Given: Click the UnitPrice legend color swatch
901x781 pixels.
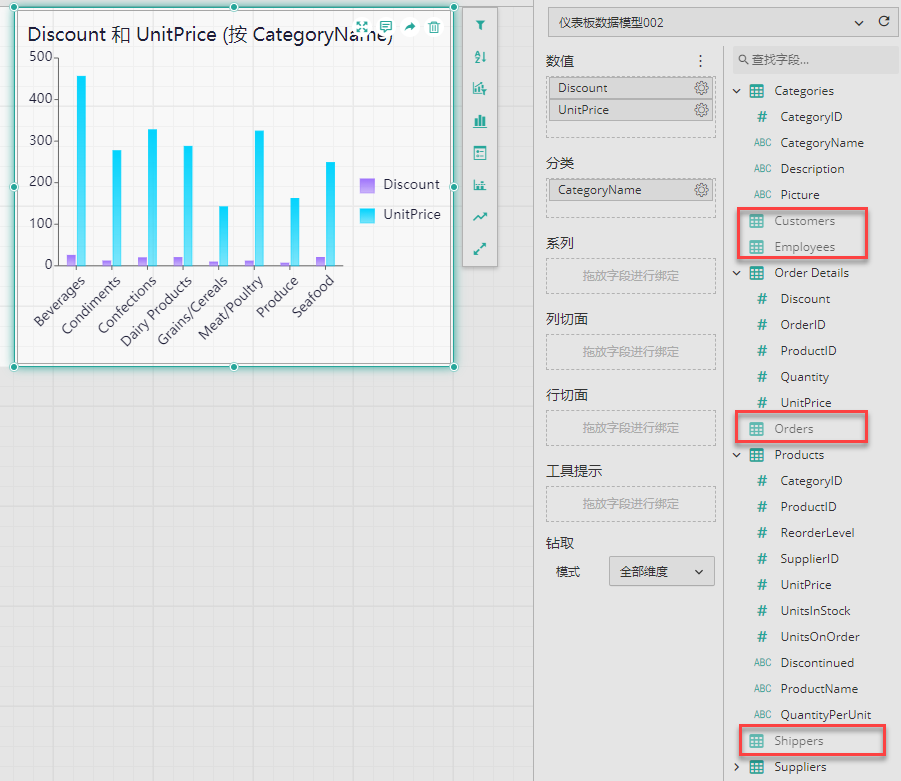Looking at the screenshot, I should pyautogui.click(x=367, y=215).
